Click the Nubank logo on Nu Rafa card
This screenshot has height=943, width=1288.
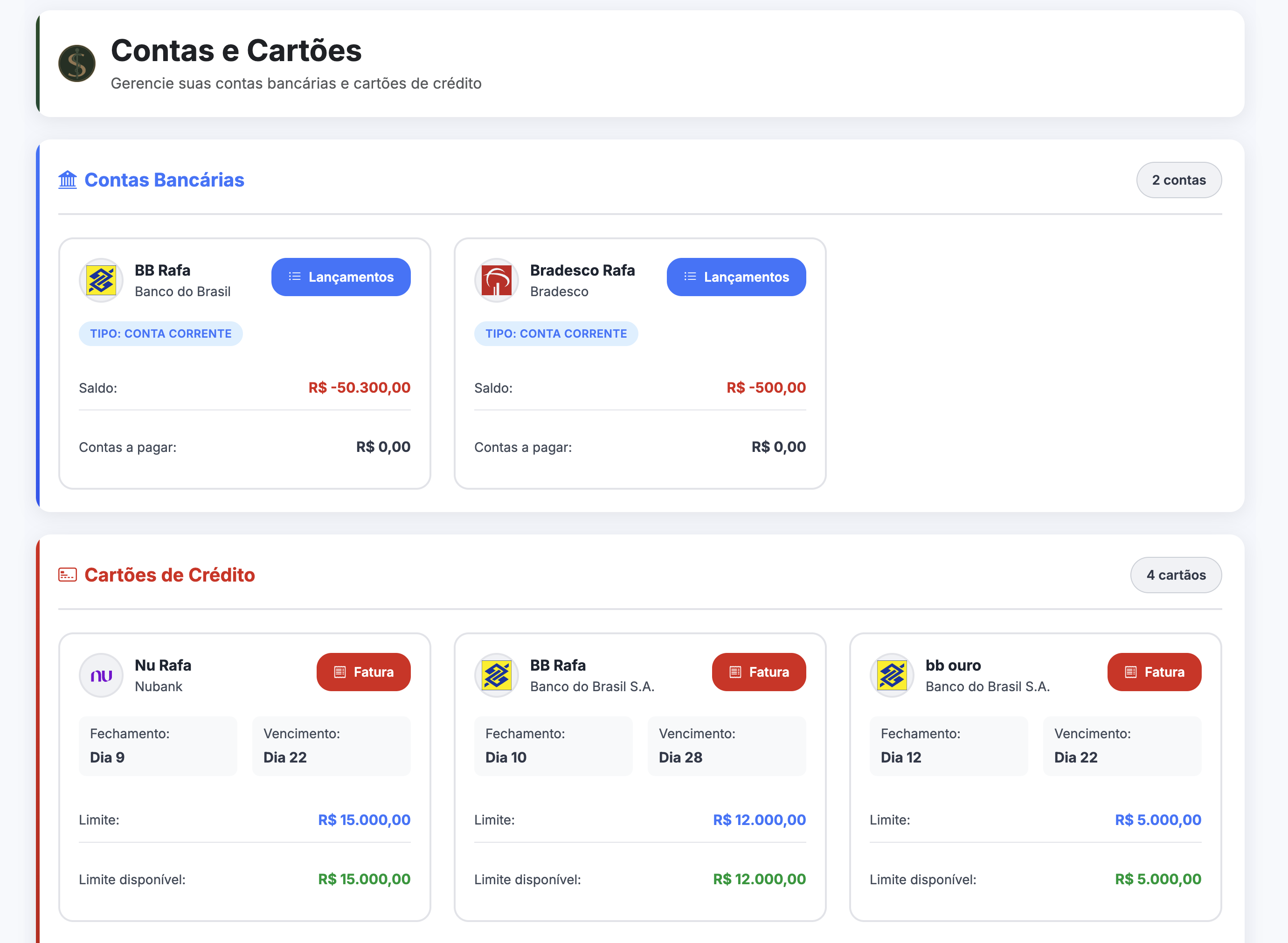tap(101, 675)
